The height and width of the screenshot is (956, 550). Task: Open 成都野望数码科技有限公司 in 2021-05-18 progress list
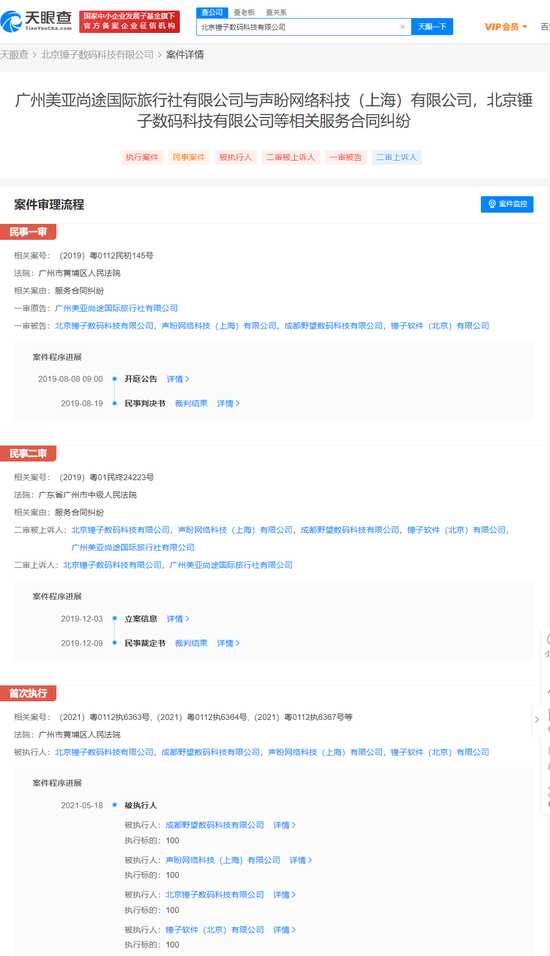pyautogui.click(x=215, y=825)
